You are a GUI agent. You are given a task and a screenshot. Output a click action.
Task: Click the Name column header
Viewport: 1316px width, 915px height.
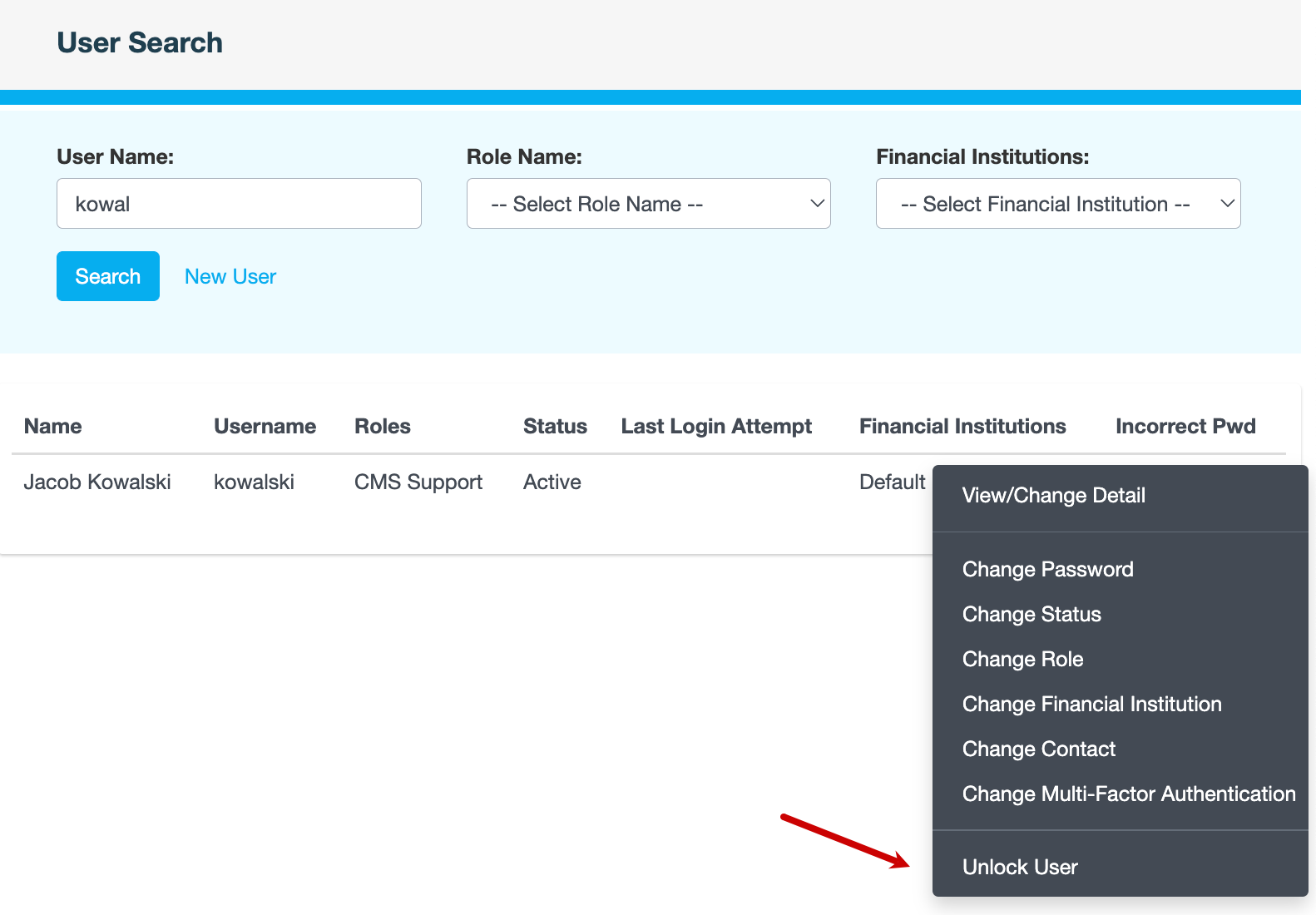click(53, 427)
